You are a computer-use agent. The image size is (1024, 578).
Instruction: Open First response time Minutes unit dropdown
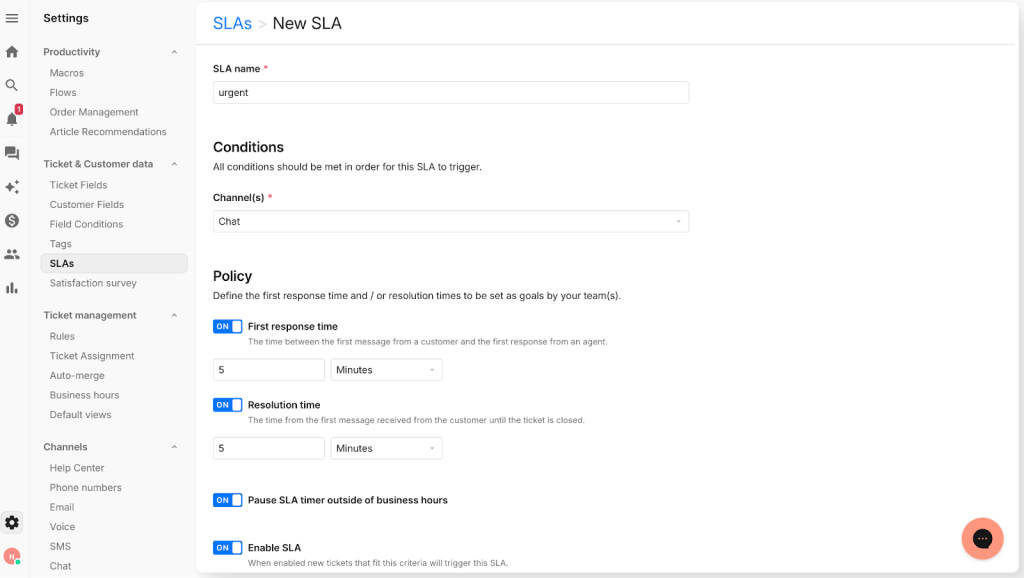click(386, 370)
